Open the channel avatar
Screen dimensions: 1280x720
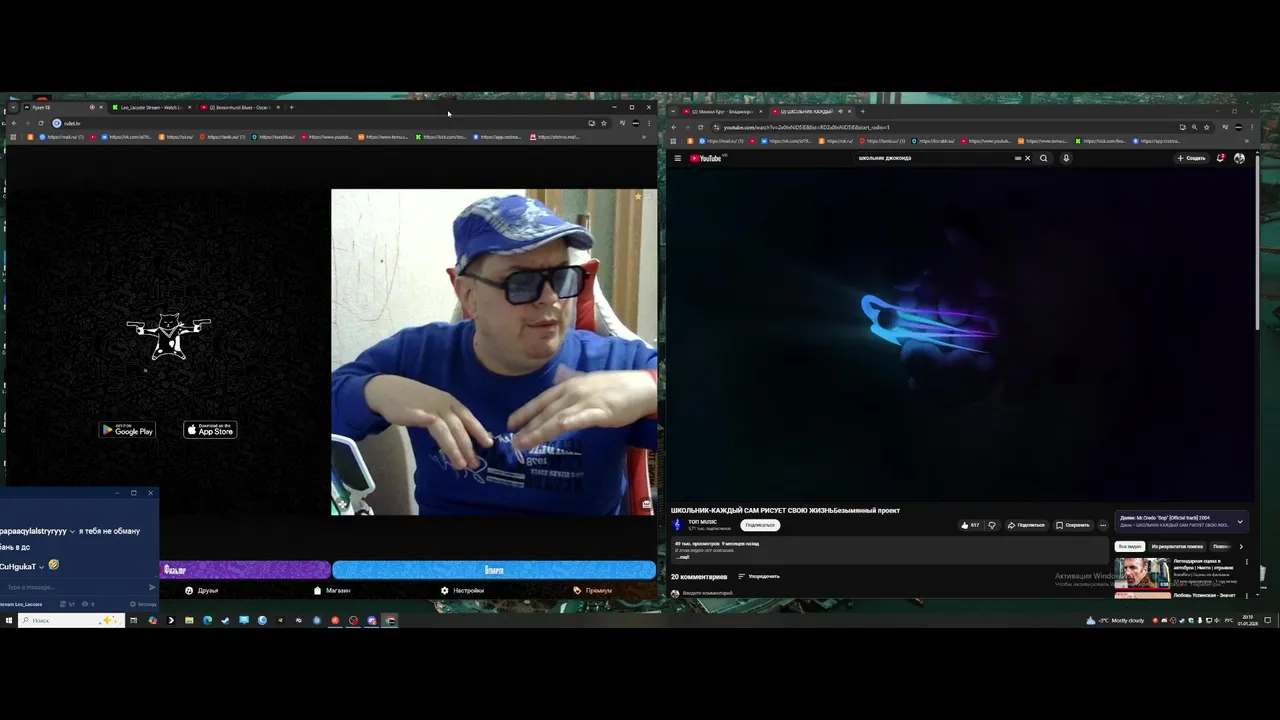pos(677,524)
